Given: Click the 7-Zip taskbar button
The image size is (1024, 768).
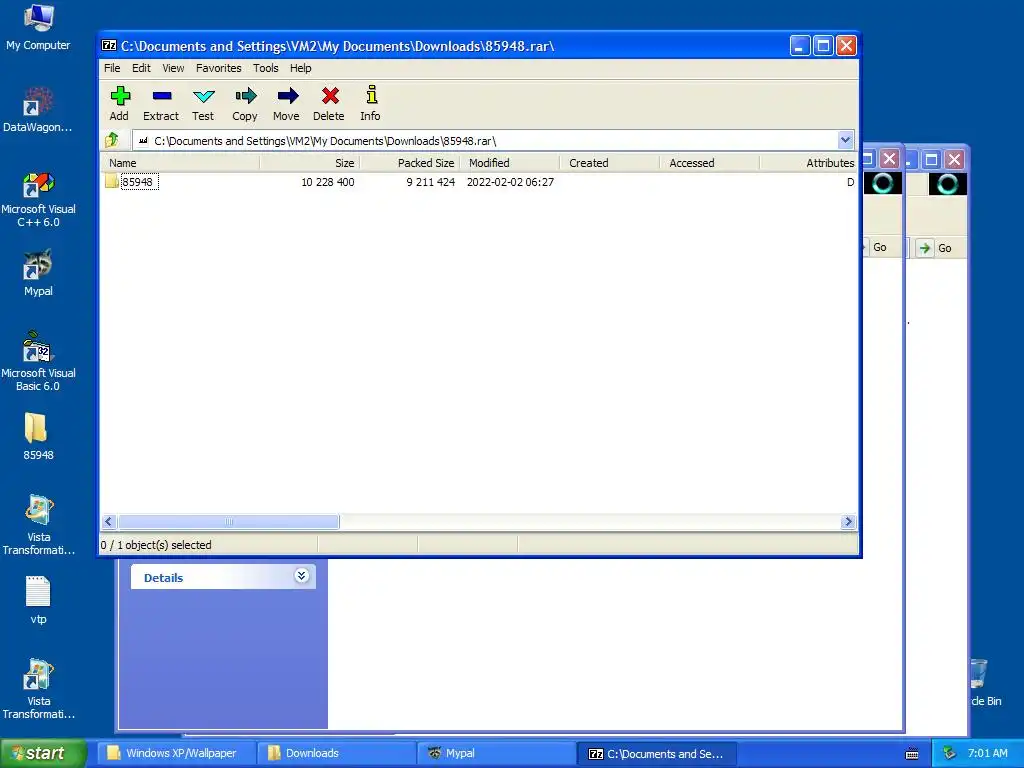Looking at the screenshot, I should 657,753.
